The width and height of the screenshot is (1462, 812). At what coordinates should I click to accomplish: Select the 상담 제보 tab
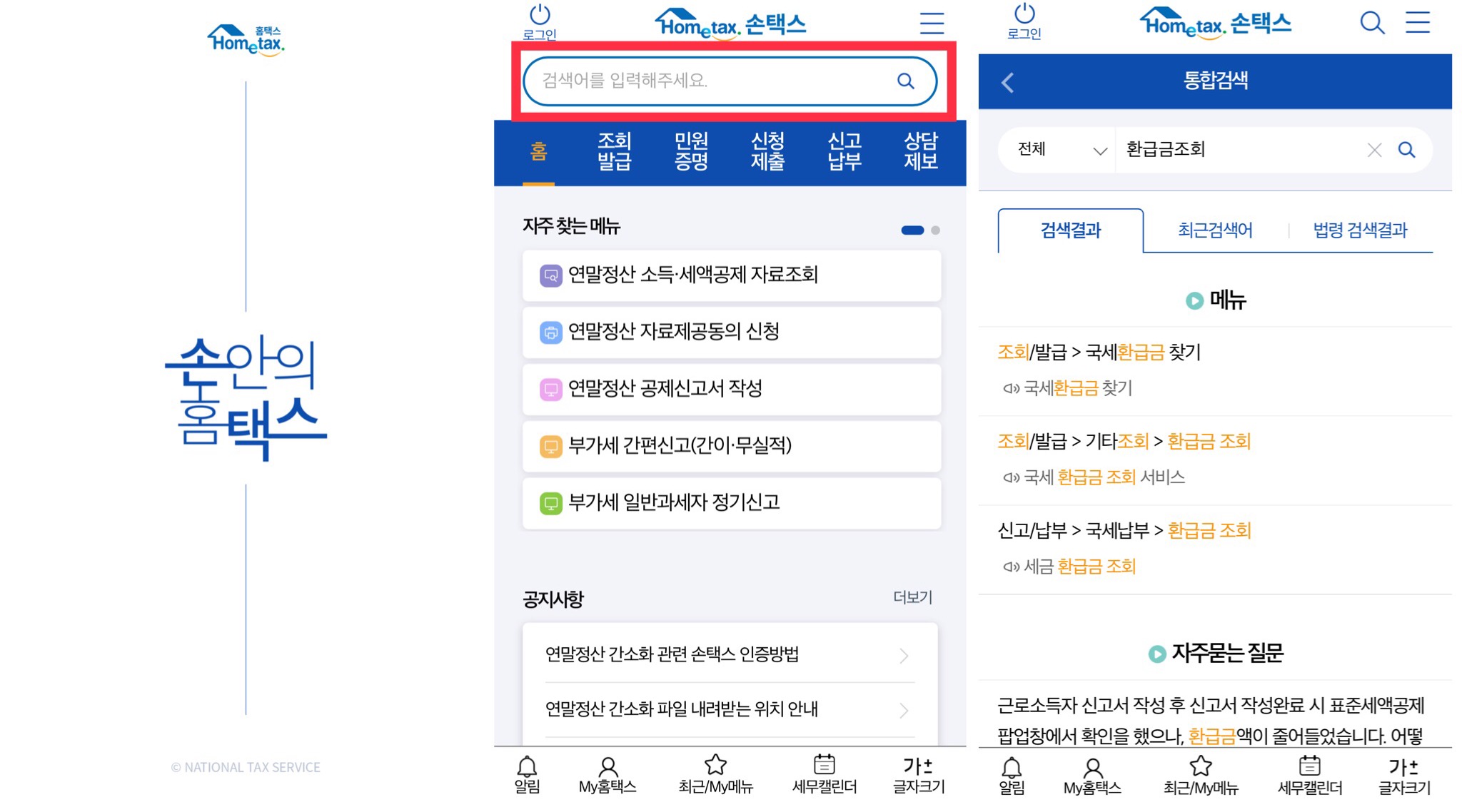click(921, 151)
